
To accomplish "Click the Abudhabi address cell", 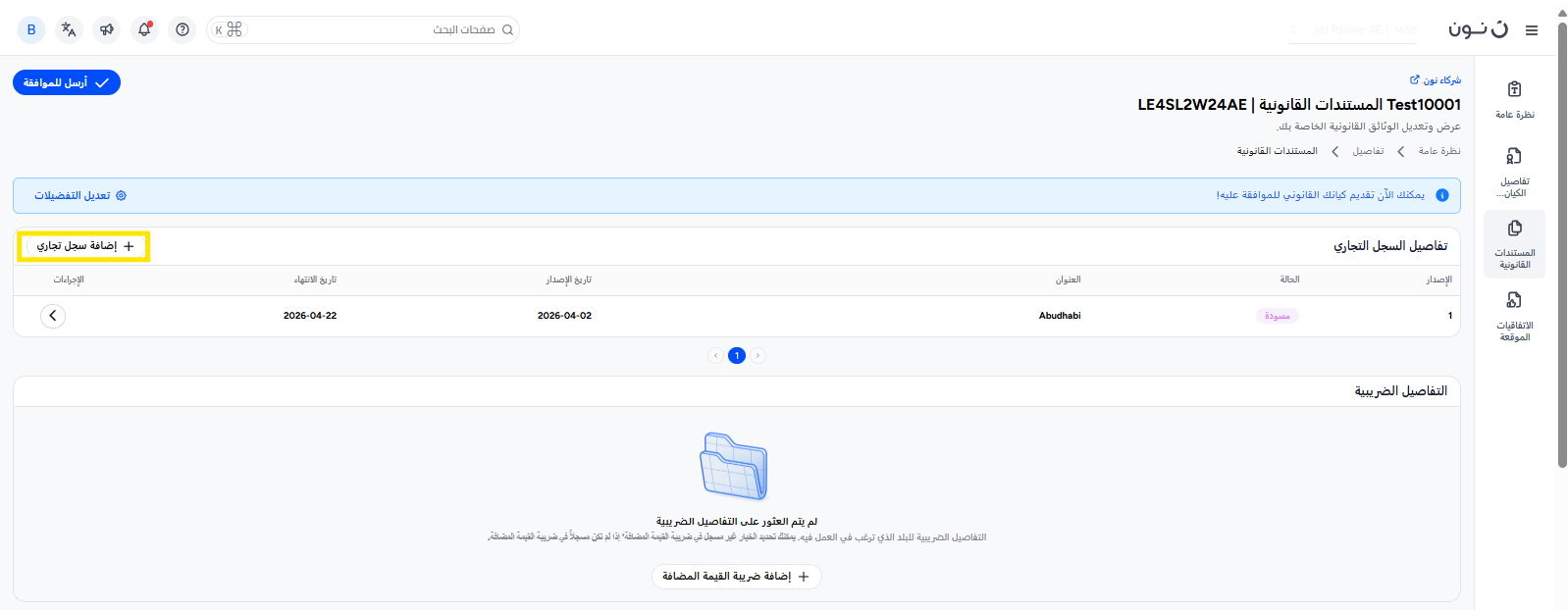I will (x=1060, y=316).
